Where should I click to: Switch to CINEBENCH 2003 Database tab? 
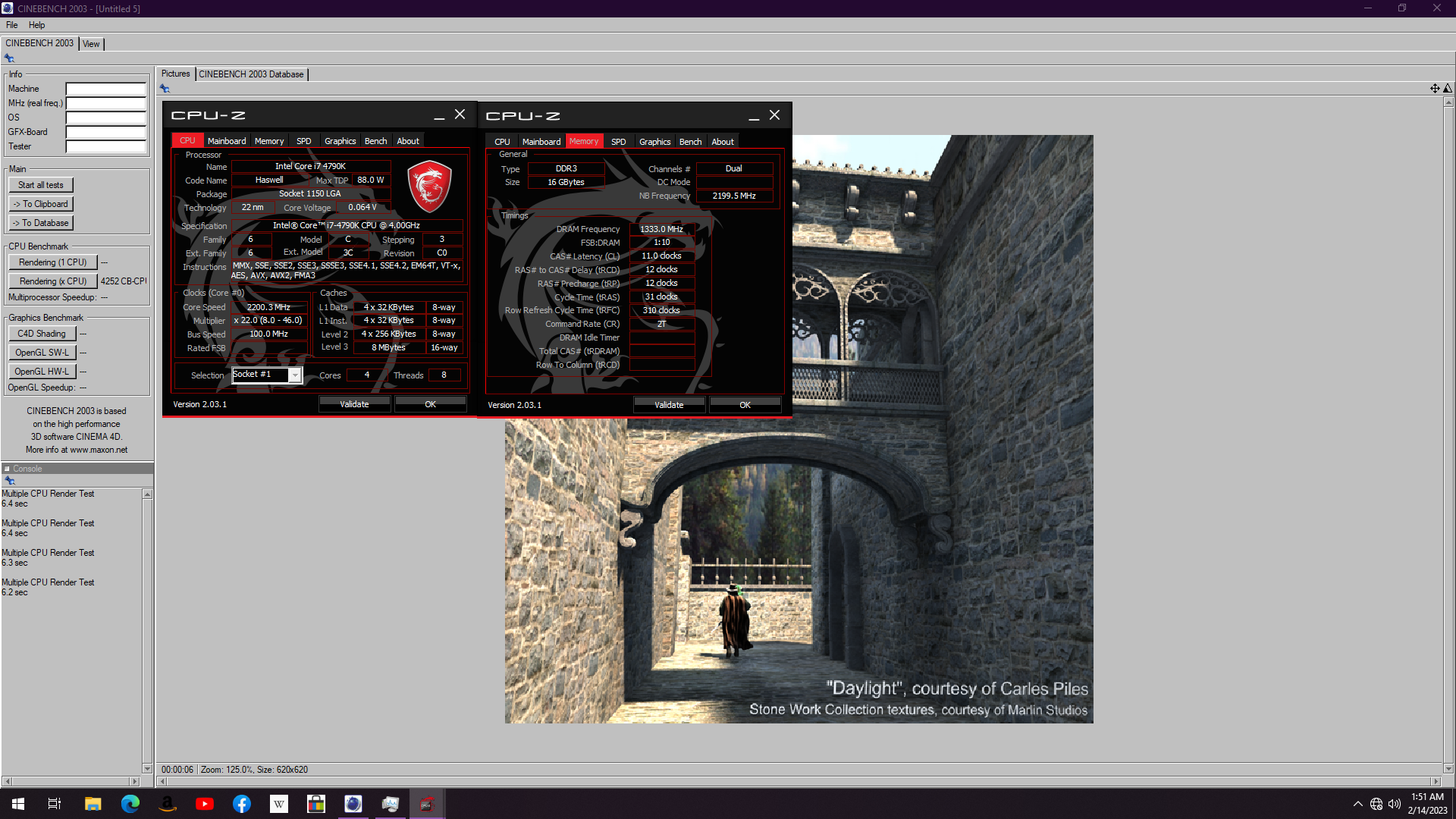251,74
